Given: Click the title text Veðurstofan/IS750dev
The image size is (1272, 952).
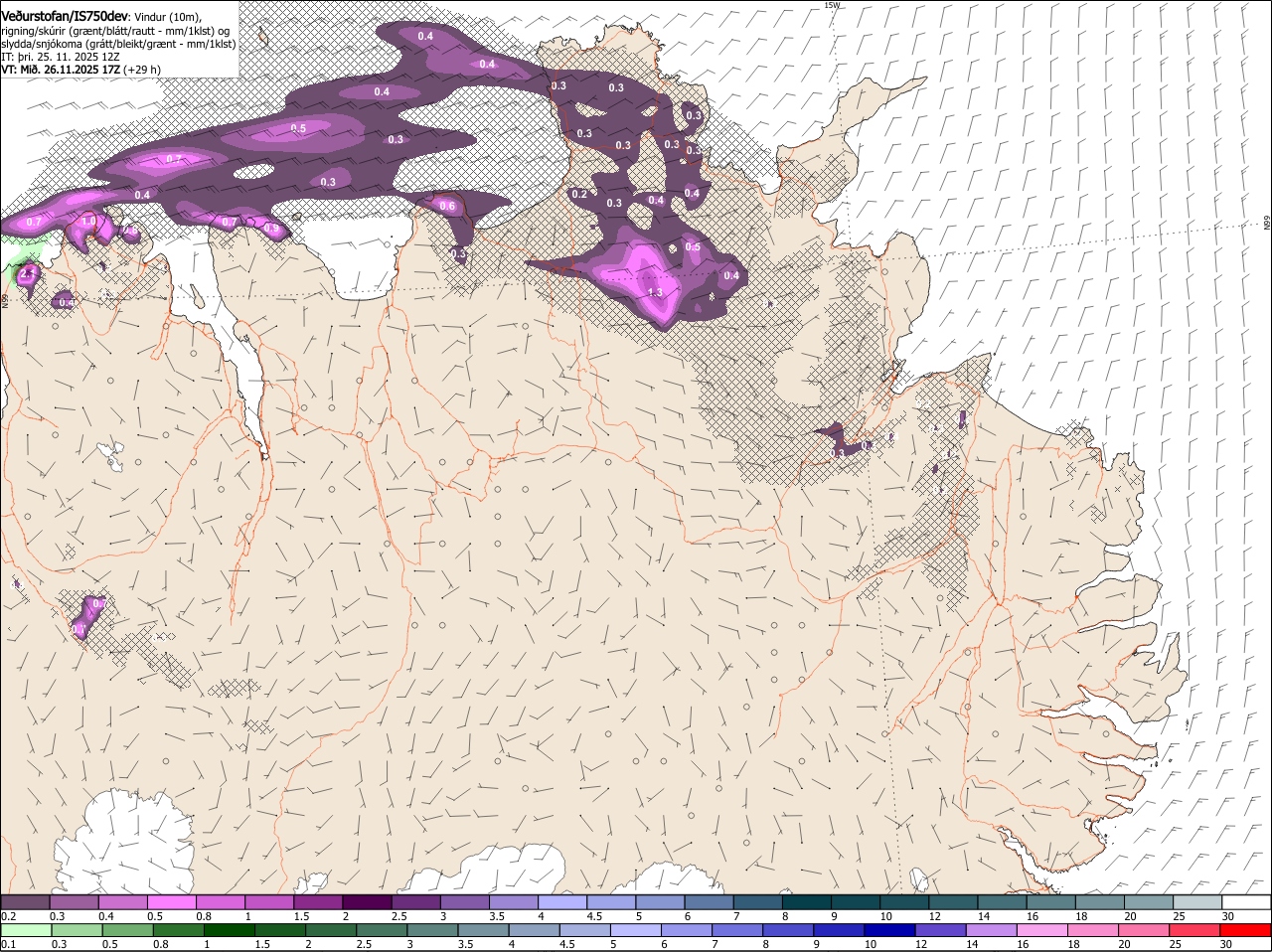Looking at the screenshot, I should (65, 16).
